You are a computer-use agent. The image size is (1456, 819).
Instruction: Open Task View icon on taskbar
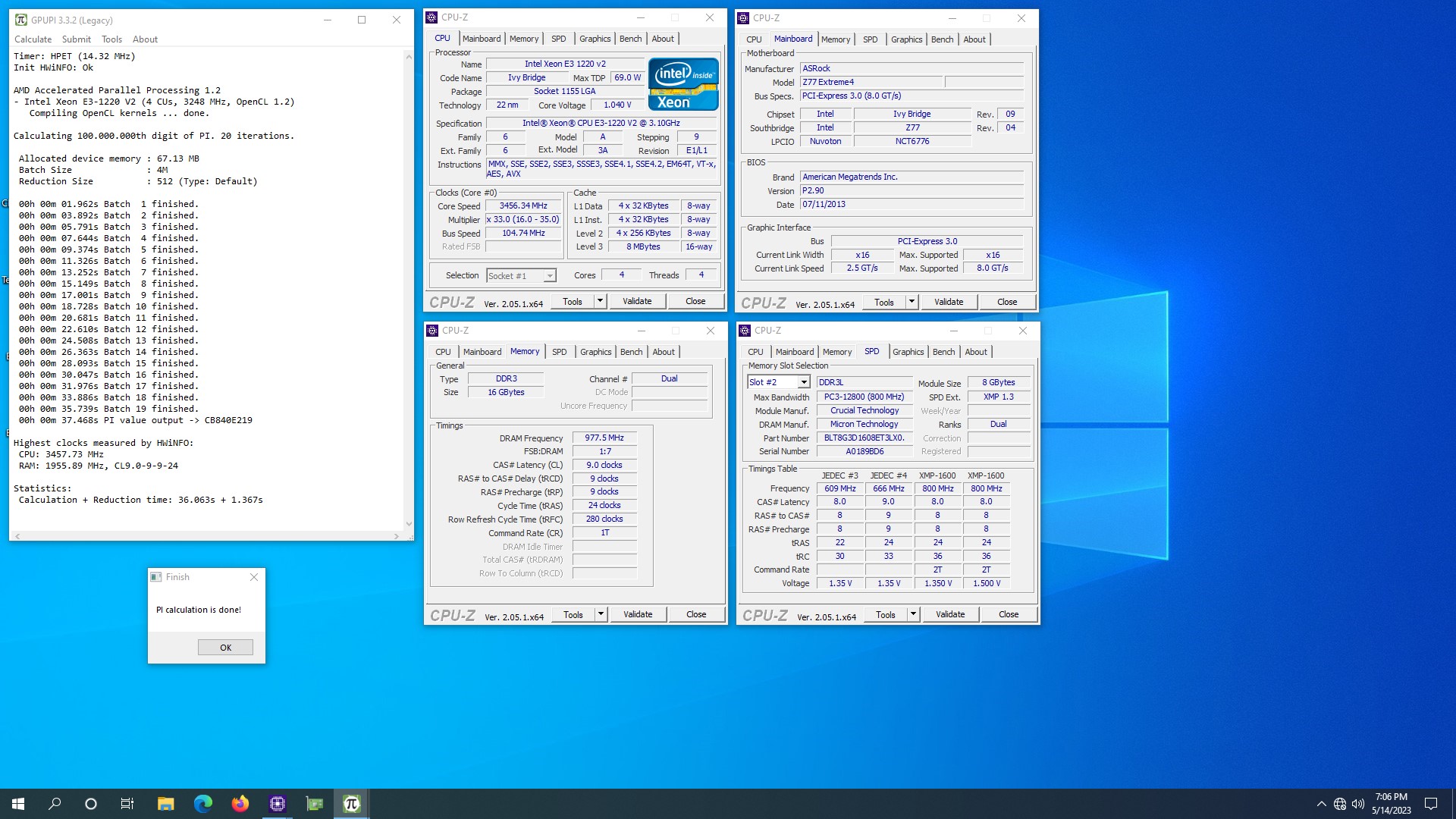(x=127, y=804)
